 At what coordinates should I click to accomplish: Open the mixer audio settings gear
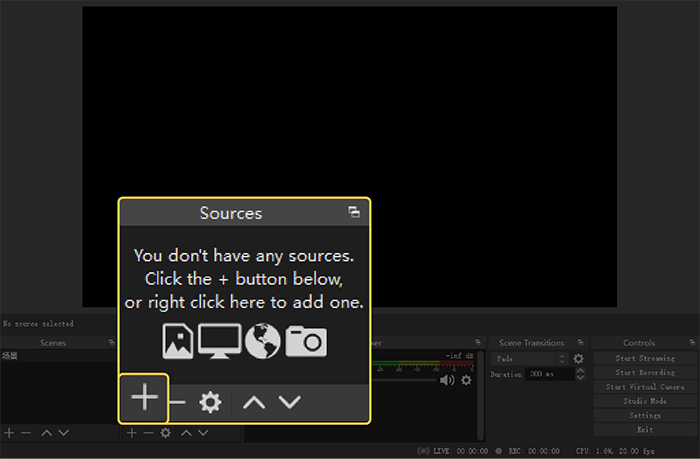point(466,380)
